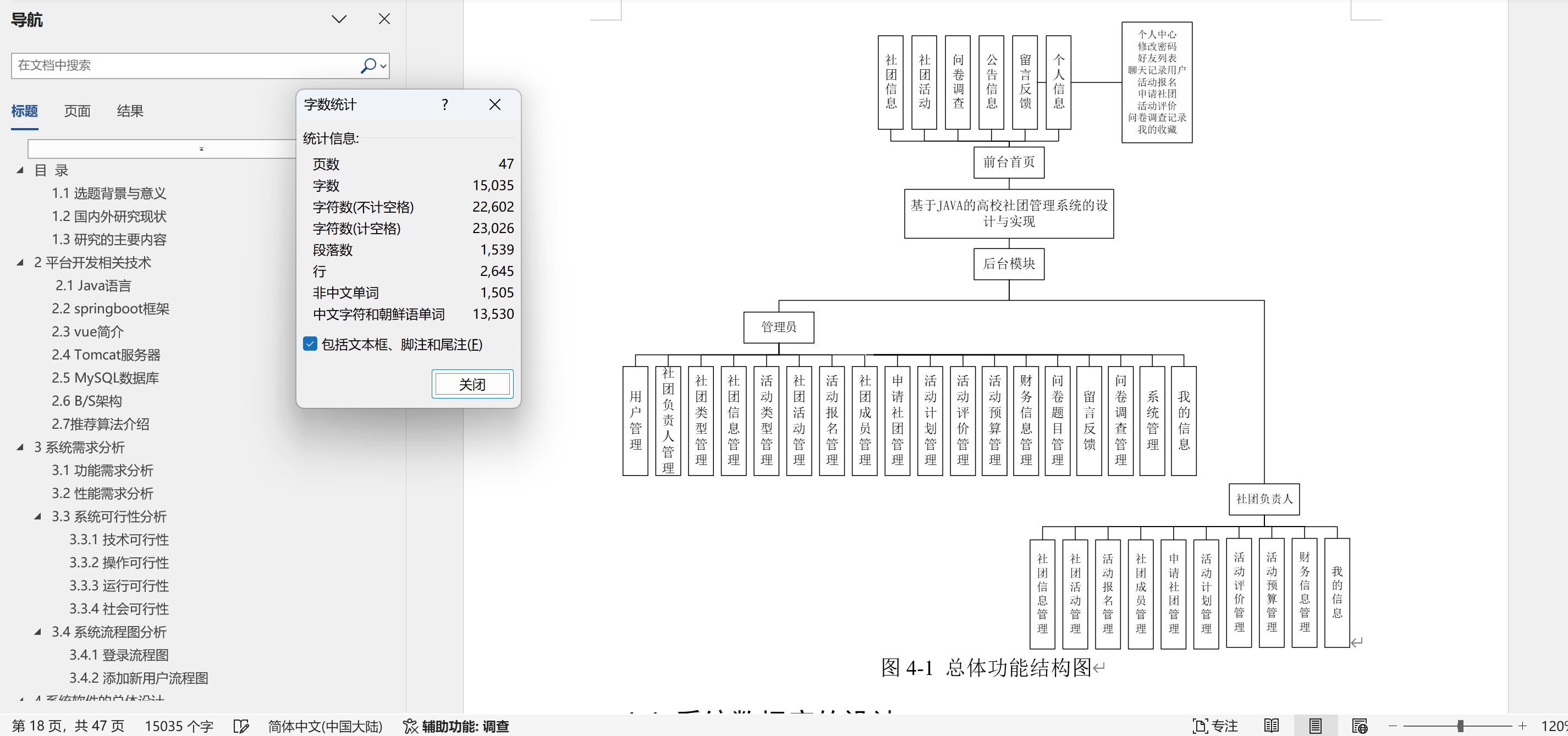Image resolution: width=1568 pixels, height=736 pixels.
Task: Go to heading 3.3.2 操作可行性
Action: pos(119,563)
